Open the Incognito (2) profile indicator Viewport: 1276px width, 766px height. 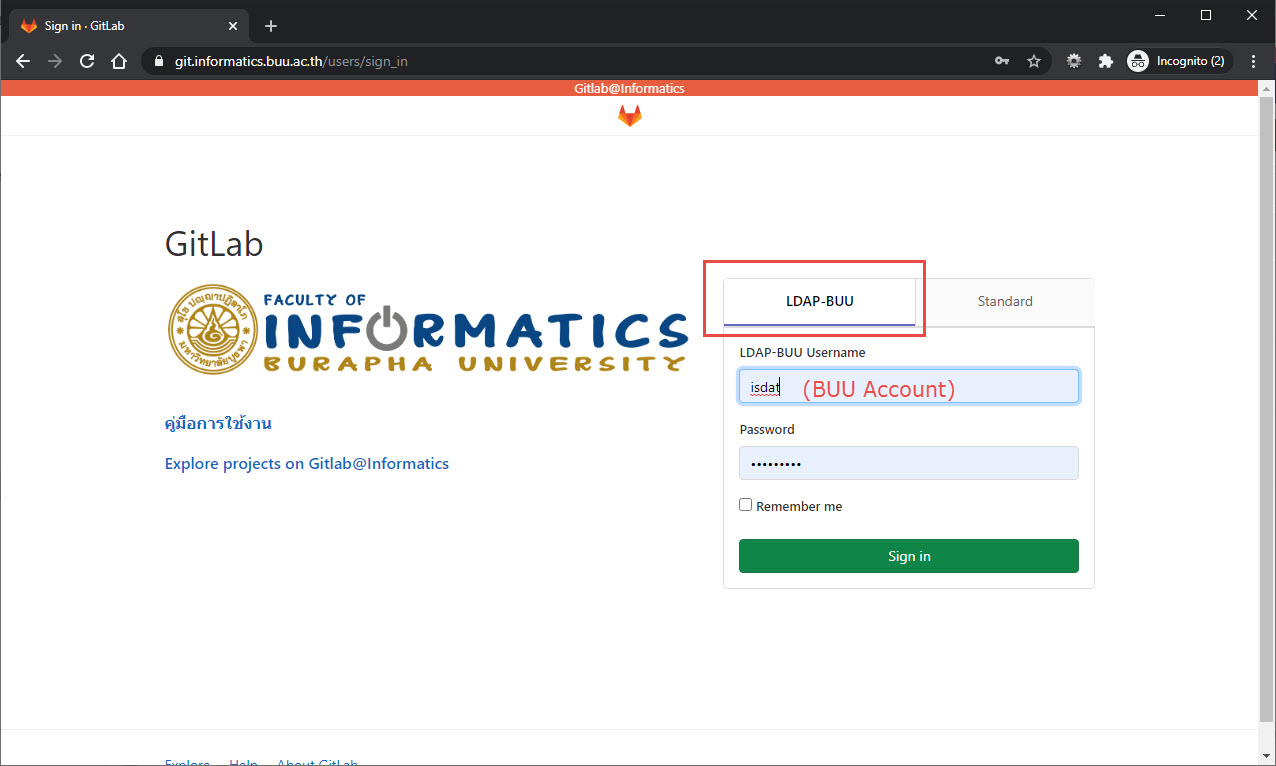point(1177,61)
